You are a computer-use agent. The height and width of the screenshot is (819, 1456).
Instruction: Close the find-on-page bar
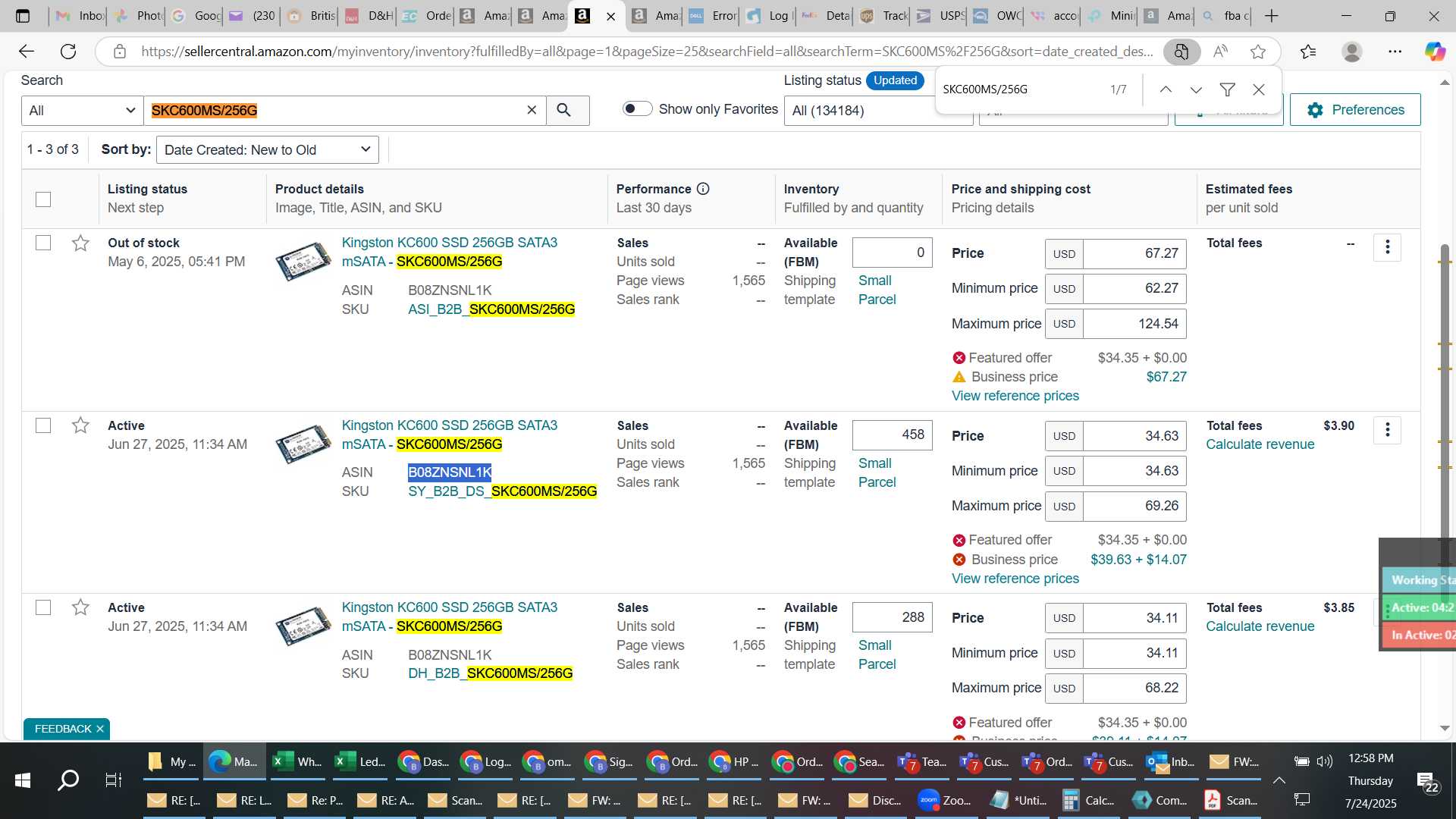tap(1259, 89)
